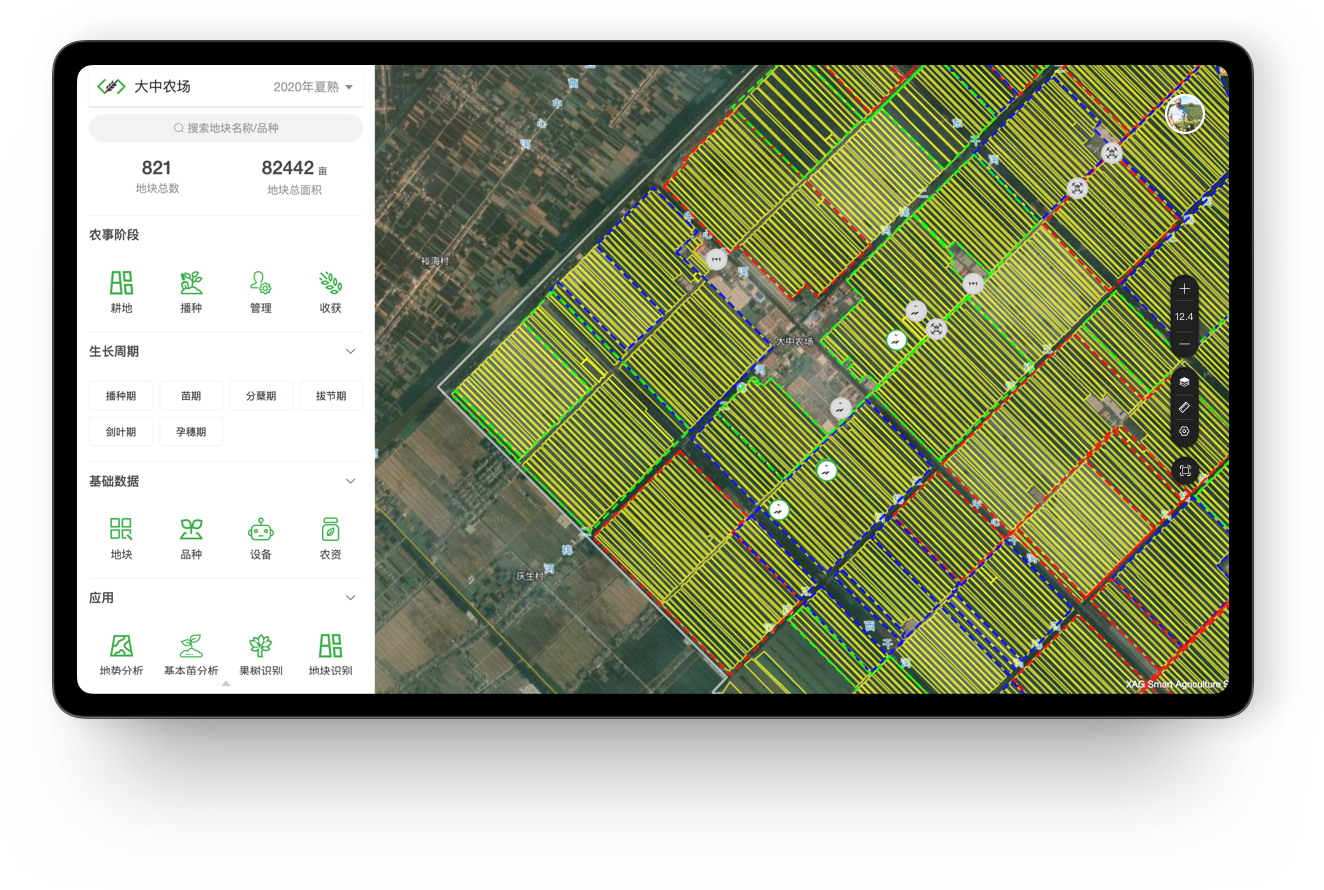This screenshot has height=890, width=1324.
Task: Collapse the 生长周期 section
Action: click(350, 351)
